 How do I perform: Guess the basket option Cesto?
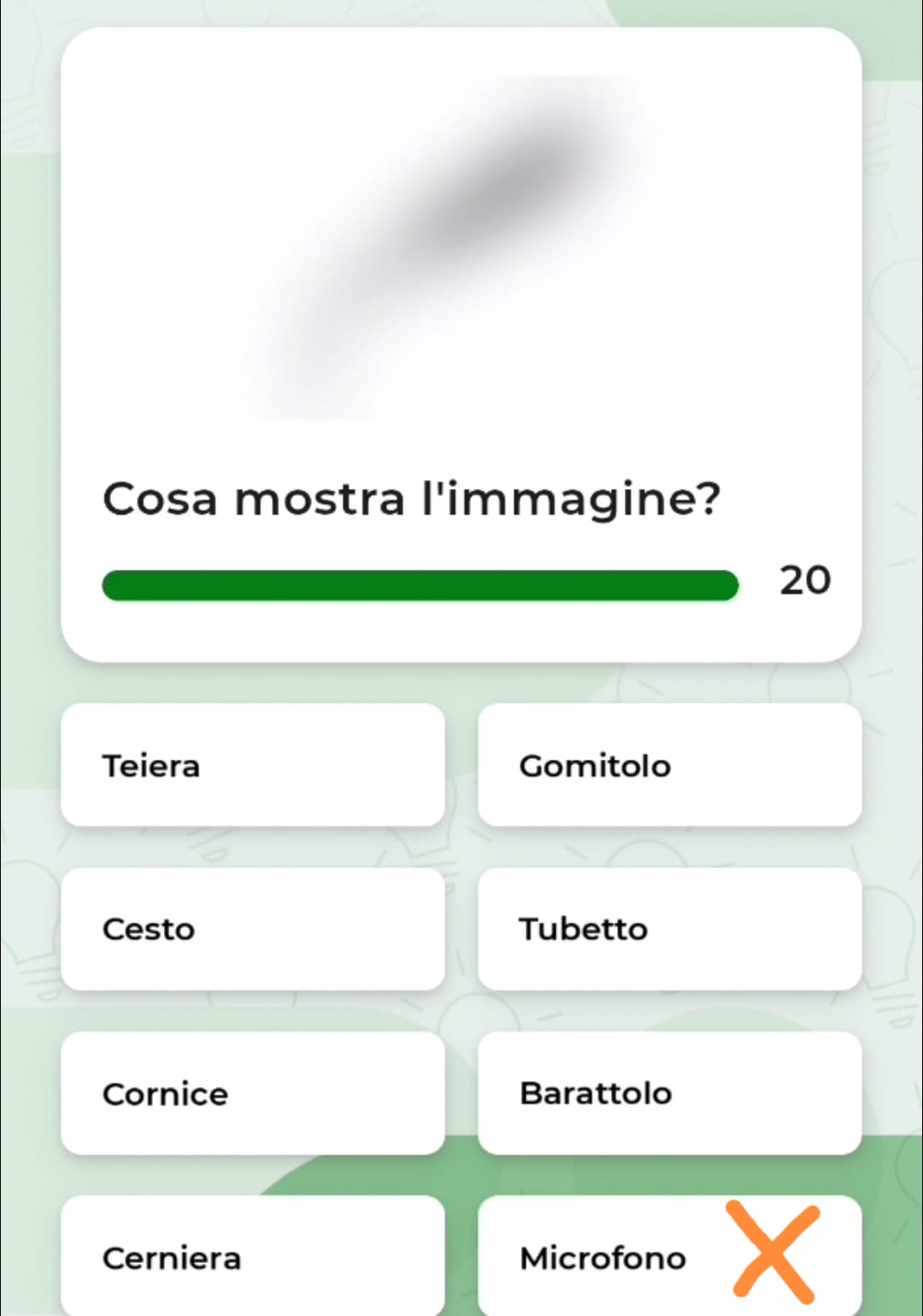tap(253, 929)
